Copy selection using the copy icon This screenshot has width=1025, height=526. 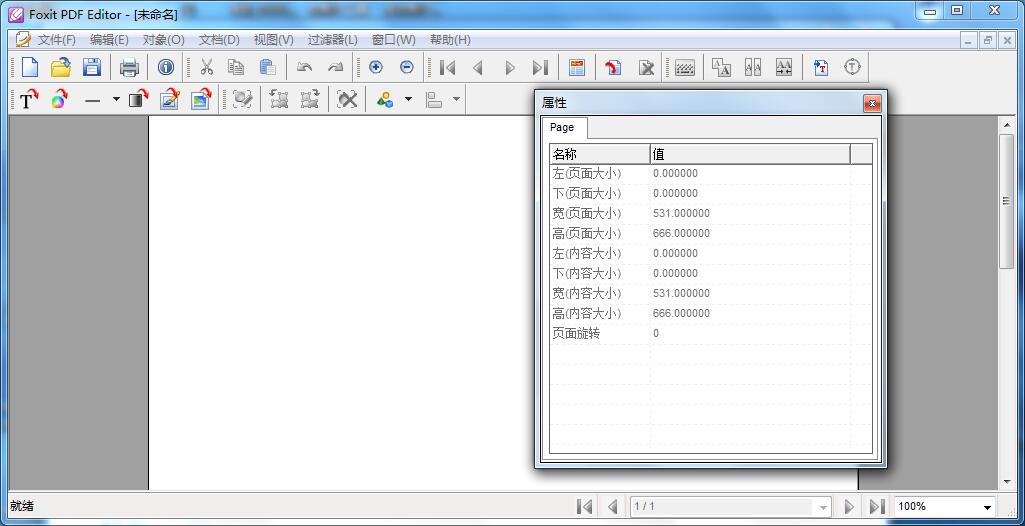click(236, 67)
